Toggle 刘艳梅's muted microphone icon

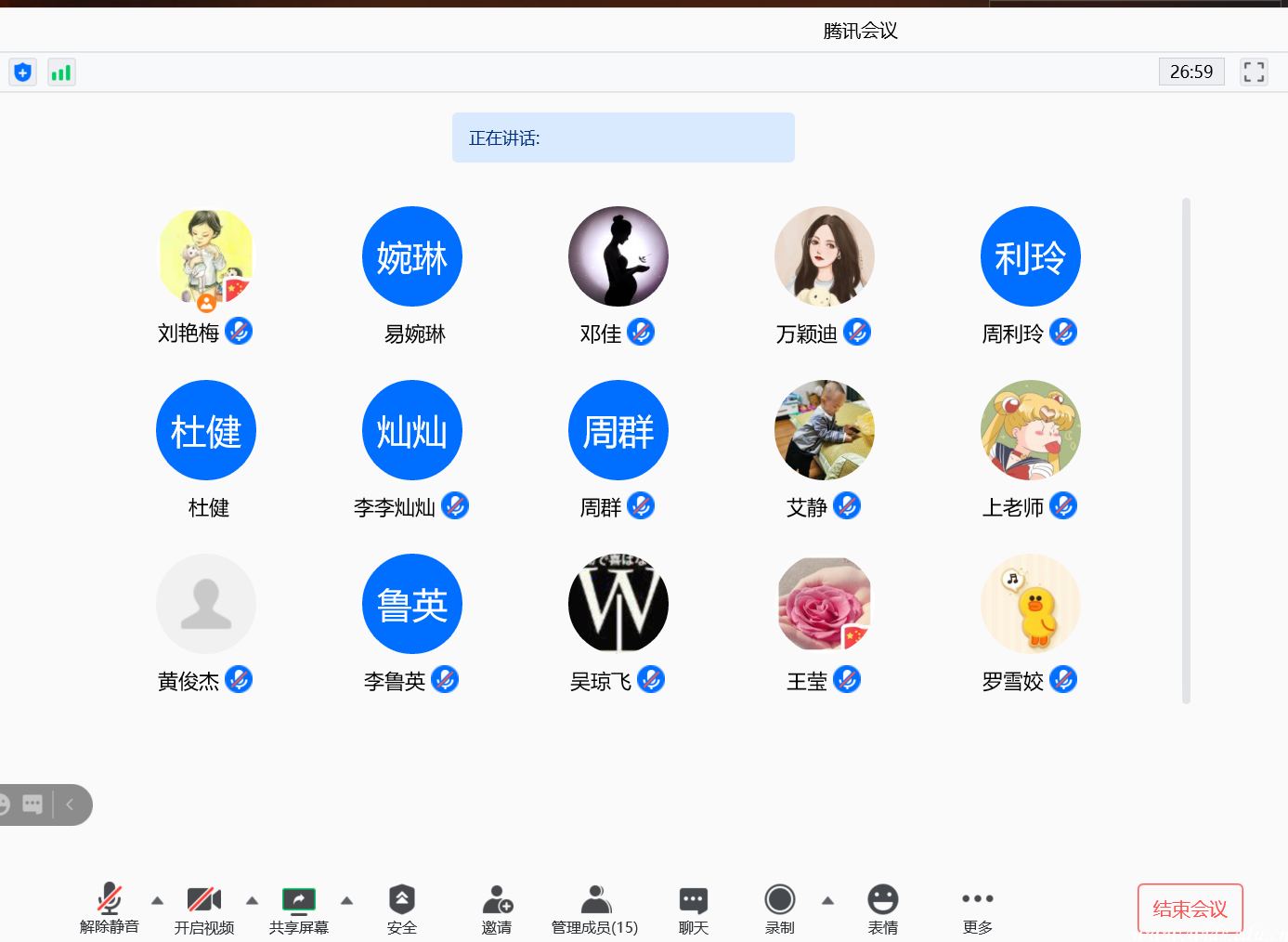point(239,331)
